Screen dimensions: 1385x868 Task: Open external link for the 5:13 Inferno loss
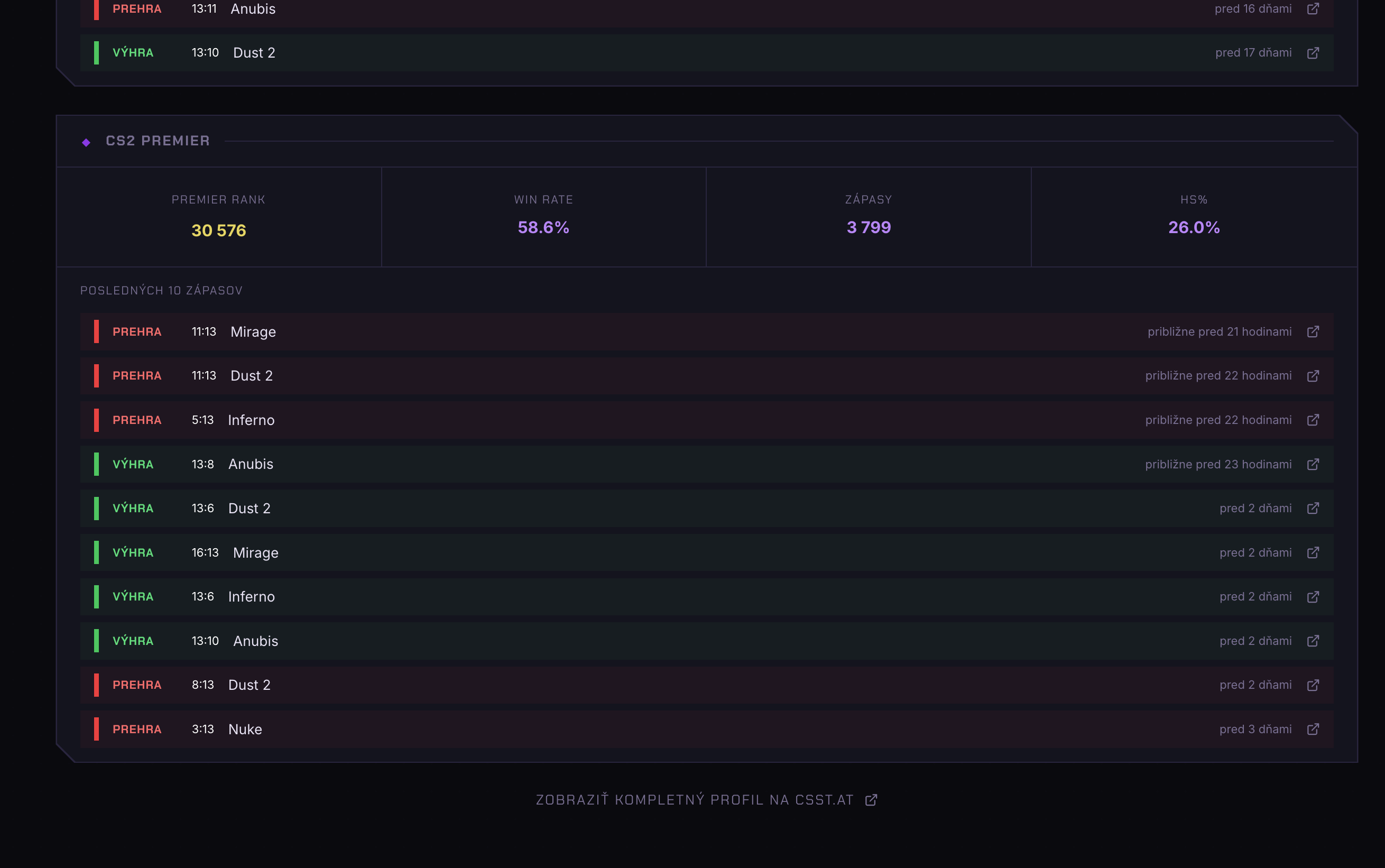coord(1313,420)
